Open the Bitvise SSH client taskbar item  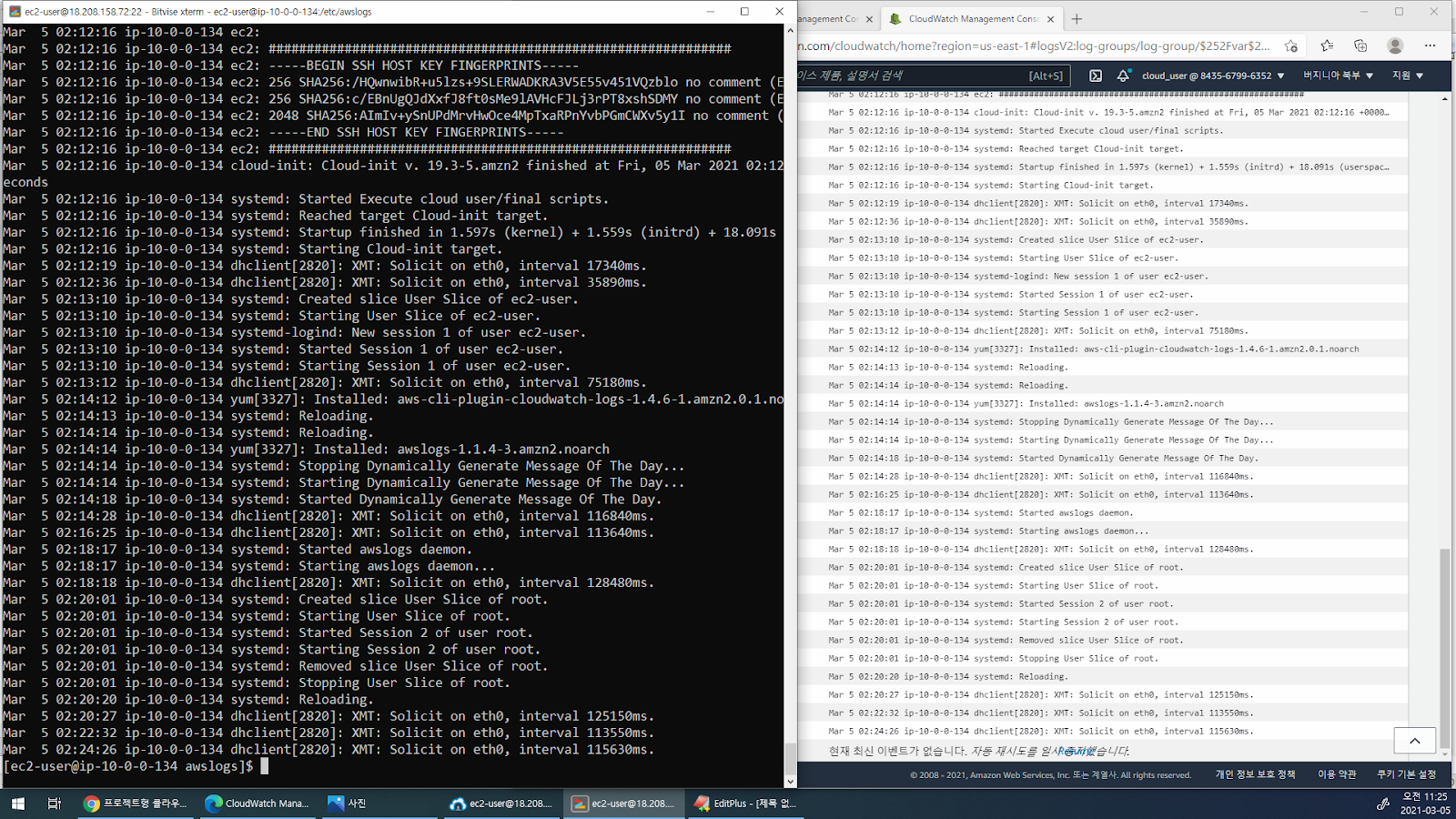coord(501,803)
